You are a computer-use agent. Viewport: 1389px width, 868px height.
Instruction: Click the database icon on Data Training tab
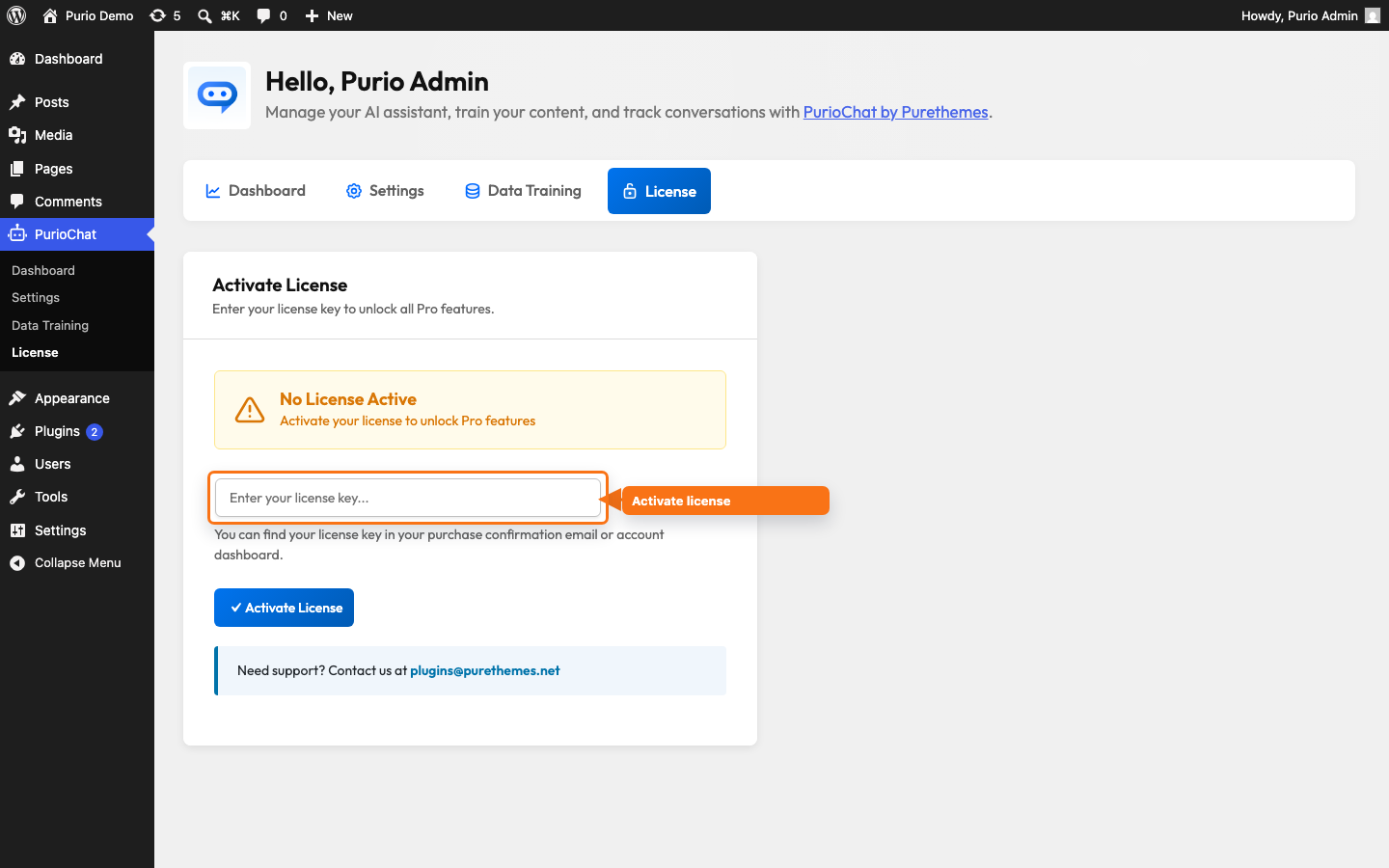(473, 191)
